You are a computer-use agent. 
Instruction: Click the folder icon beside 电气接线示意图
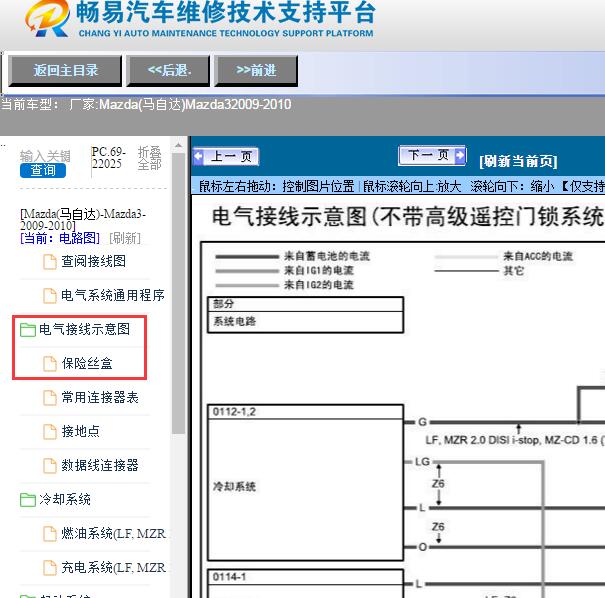[x=27, y=330]
